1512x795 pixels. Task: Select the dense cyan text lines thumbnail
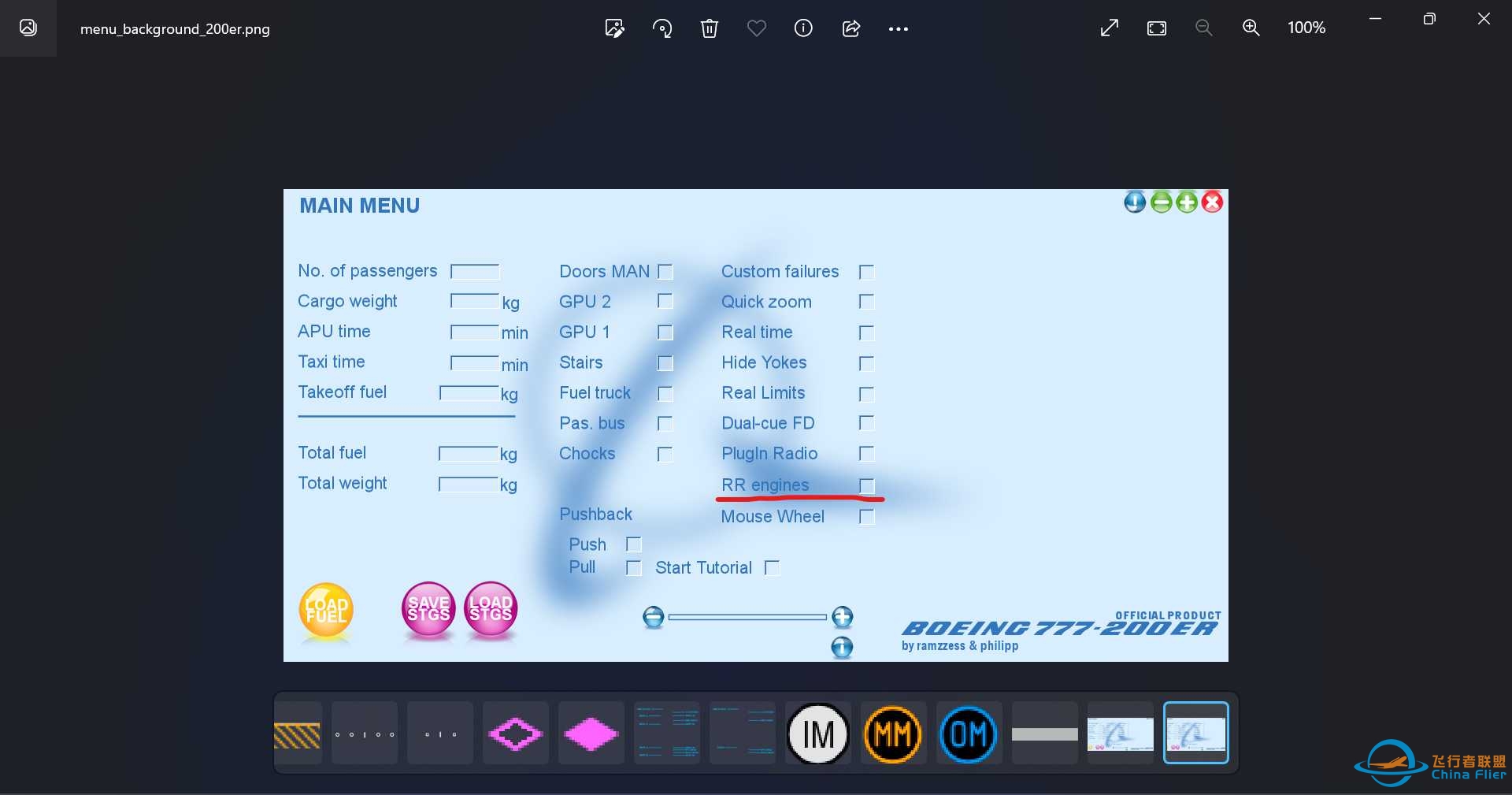click(667, 734)
